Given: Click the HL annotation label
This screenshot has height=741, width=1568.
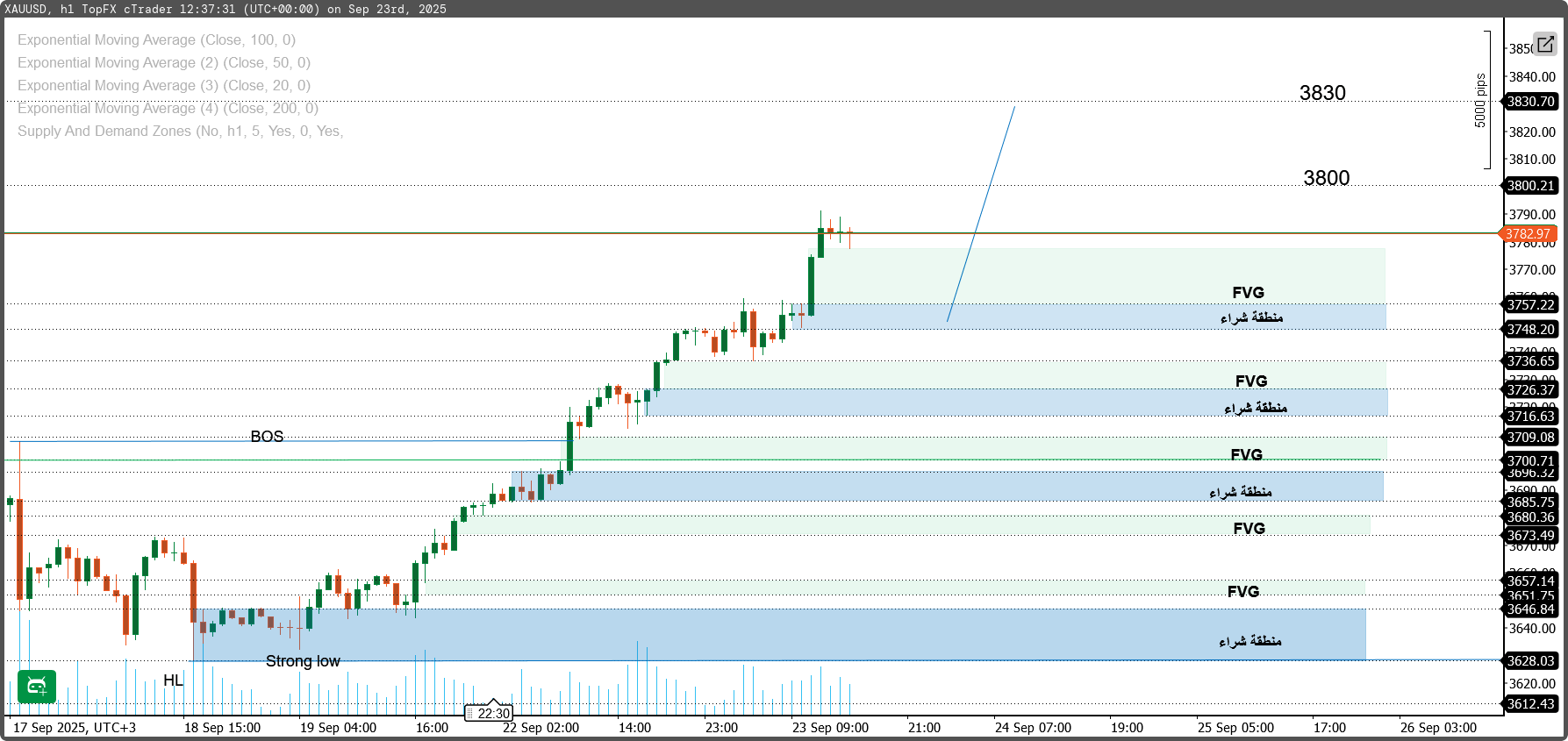Looking at the screenshot, I should (173, 680).
